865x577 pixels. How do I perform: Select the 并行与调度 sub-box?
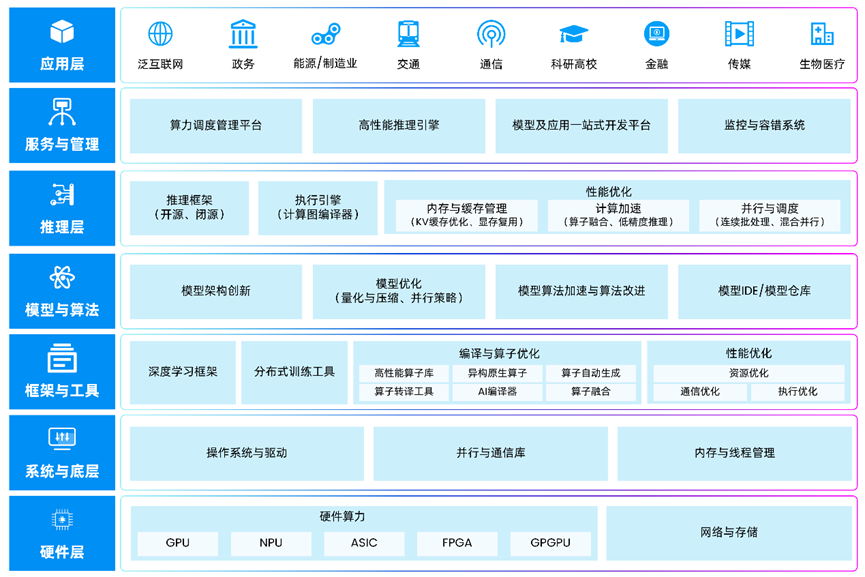[770, 215]
